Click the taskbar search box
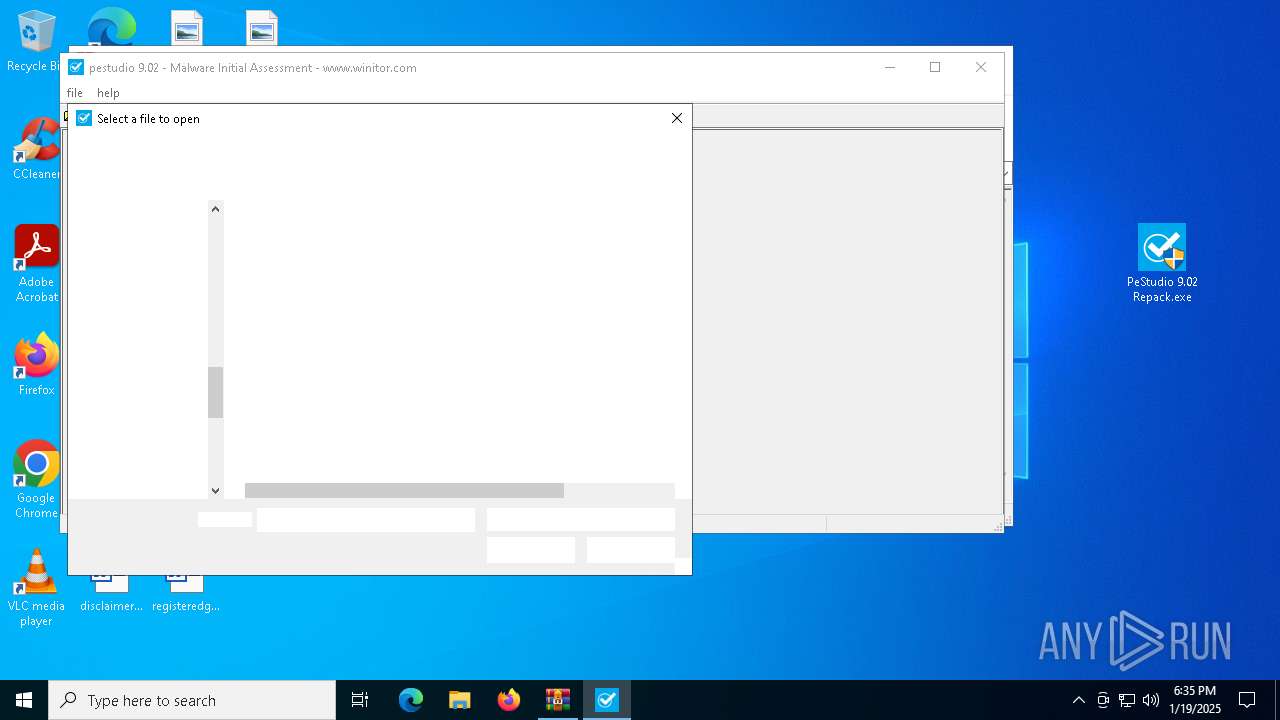 192,700
